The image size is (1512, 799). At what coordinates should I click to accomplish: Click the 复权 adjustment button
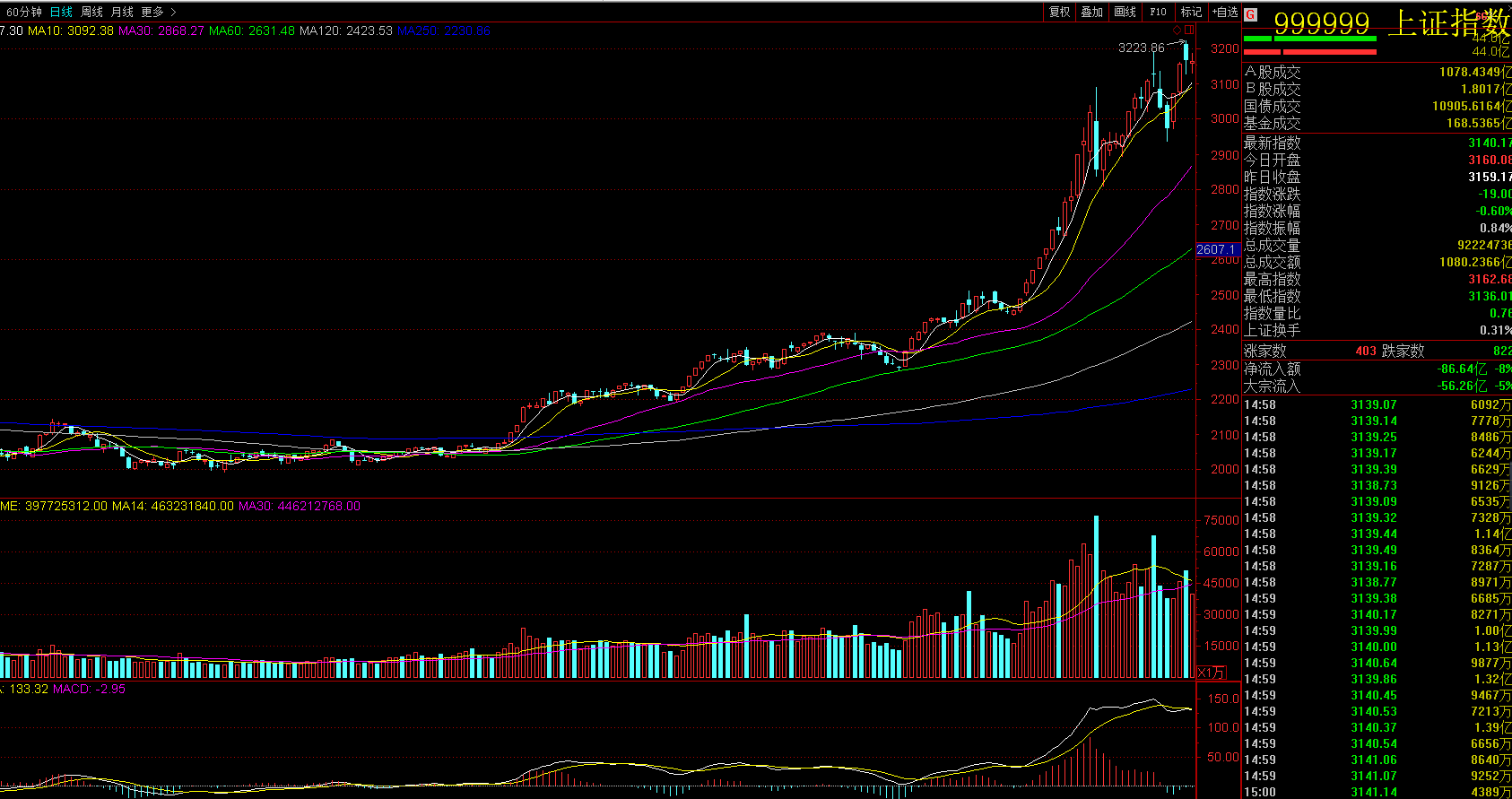(x=1060, y=12)
